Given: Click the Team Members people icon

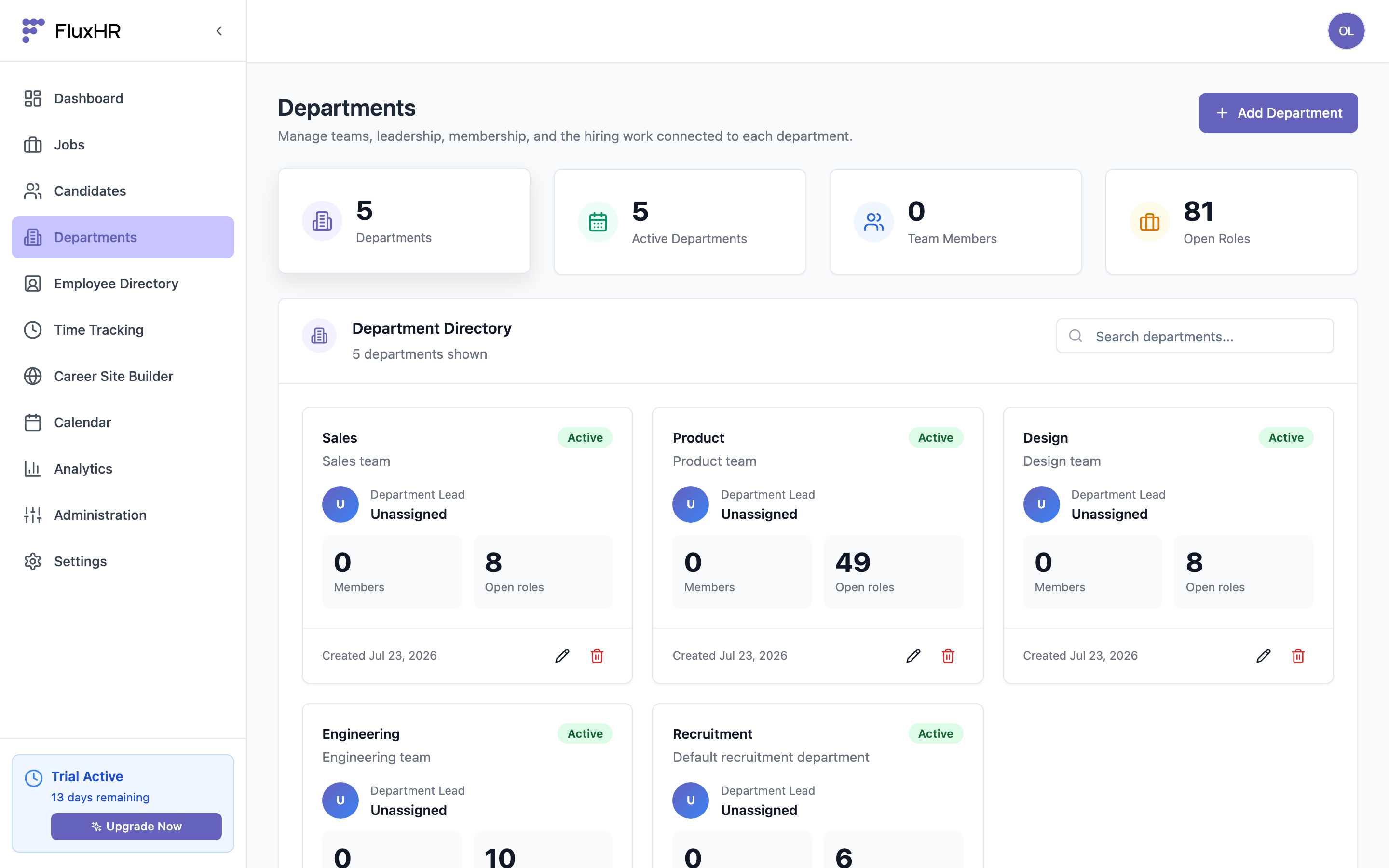Looking at the screenshot, I should 873,222.
